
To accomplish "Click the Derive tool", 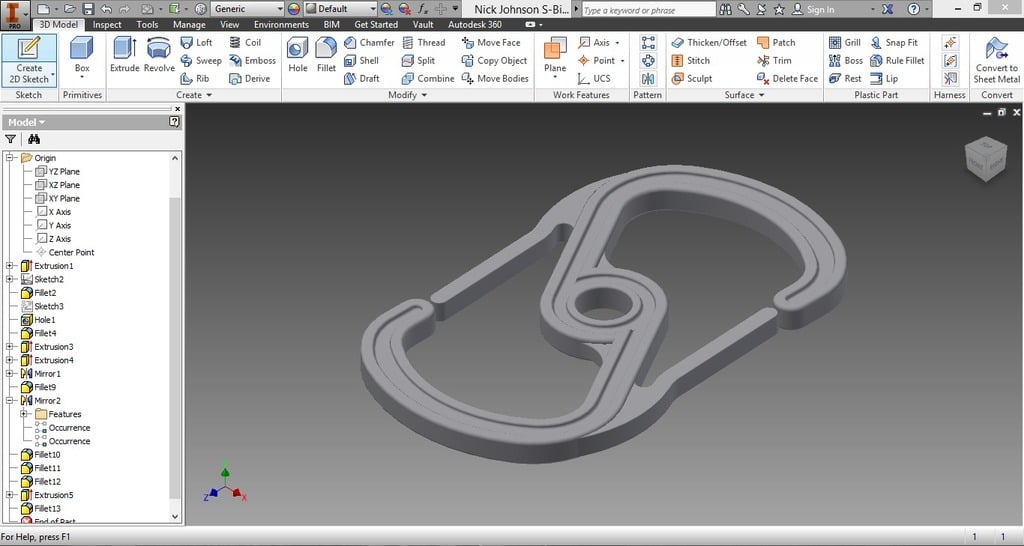I will (x=249, y=78).
